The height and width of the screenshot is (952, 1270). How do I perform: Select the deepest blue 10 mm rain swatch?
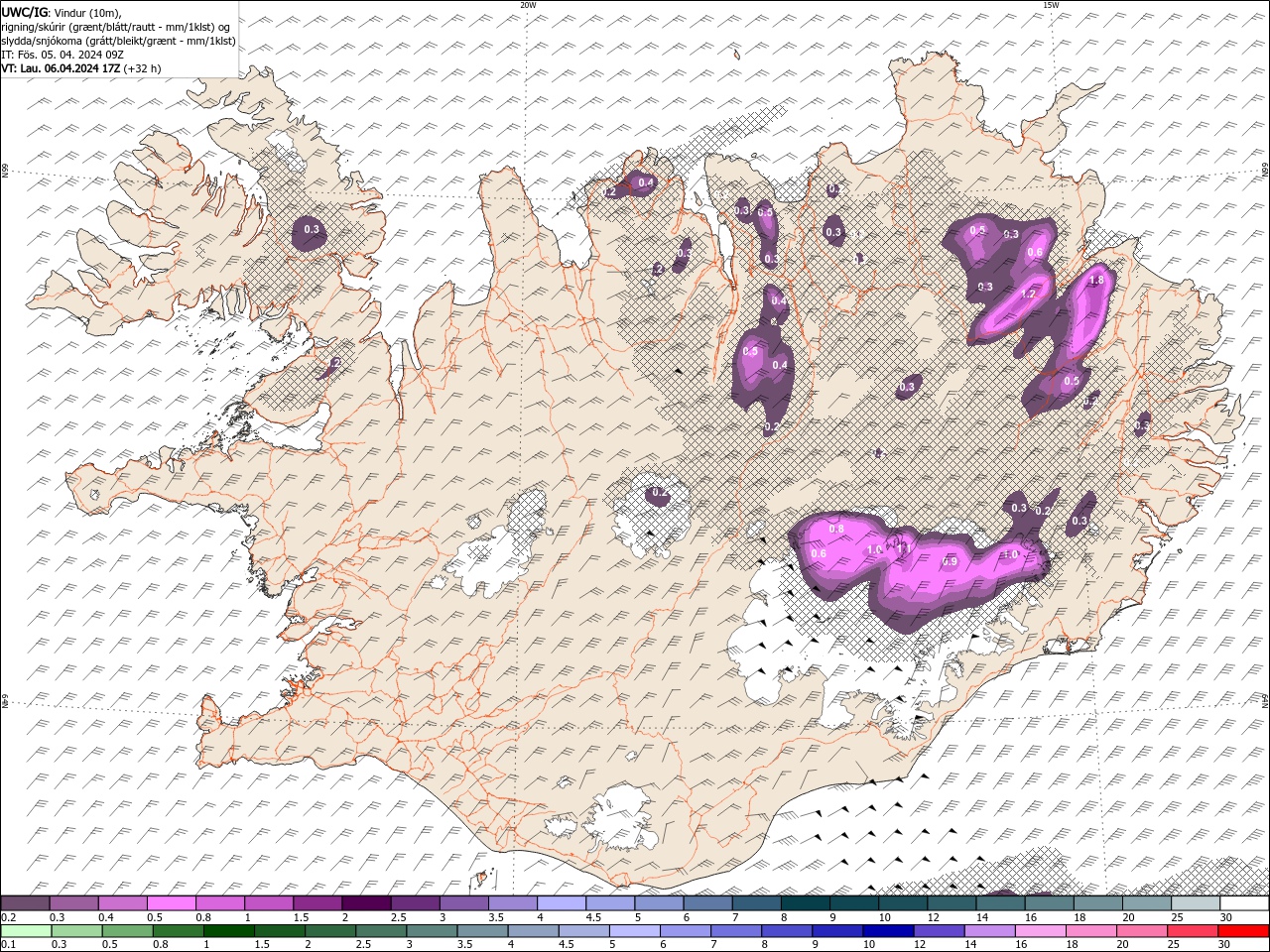(888, 931)
